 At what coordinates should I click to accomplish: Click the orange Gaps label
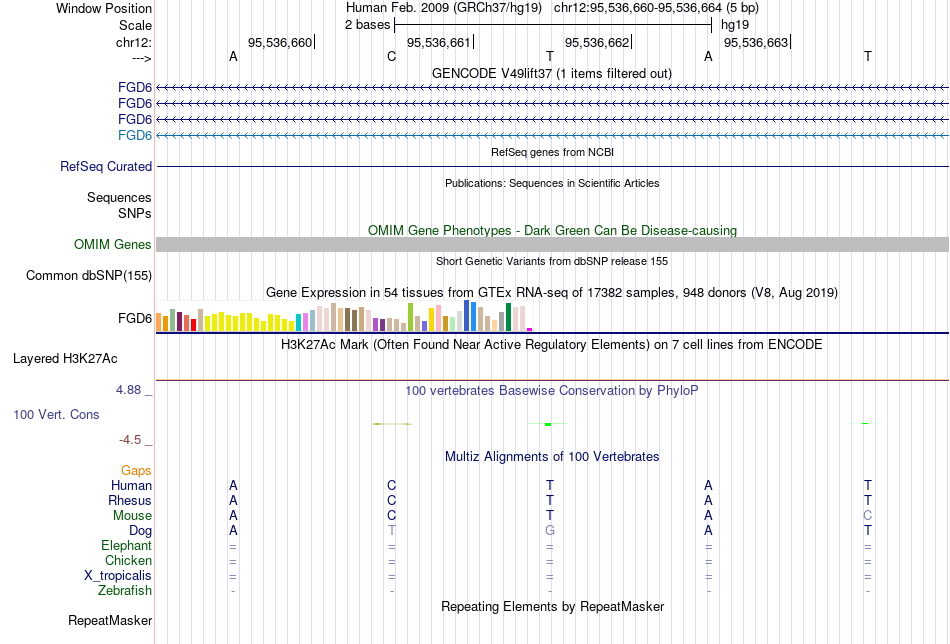click(136, 470)
